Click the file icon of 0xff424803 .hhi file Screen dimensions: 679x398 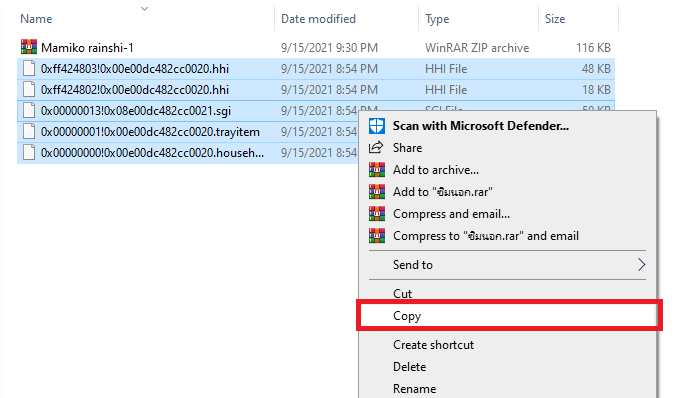(29, 68)
